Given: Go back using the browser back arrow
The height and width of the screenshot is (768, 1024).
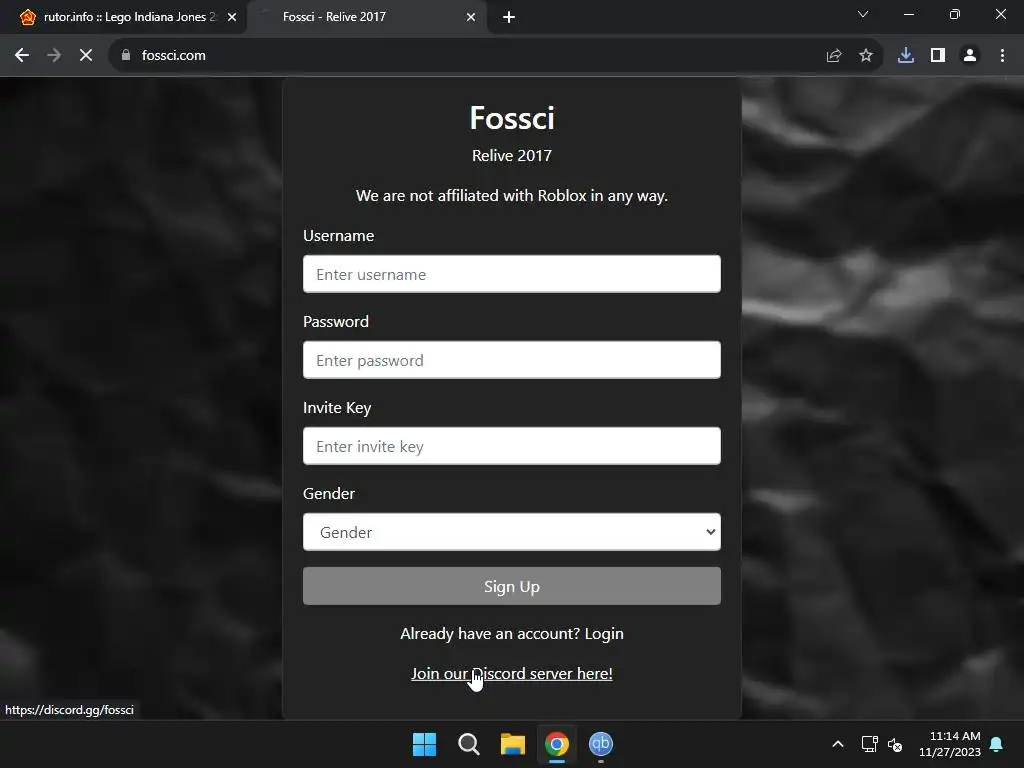Looking at the screenshot, I should (22, 56).
